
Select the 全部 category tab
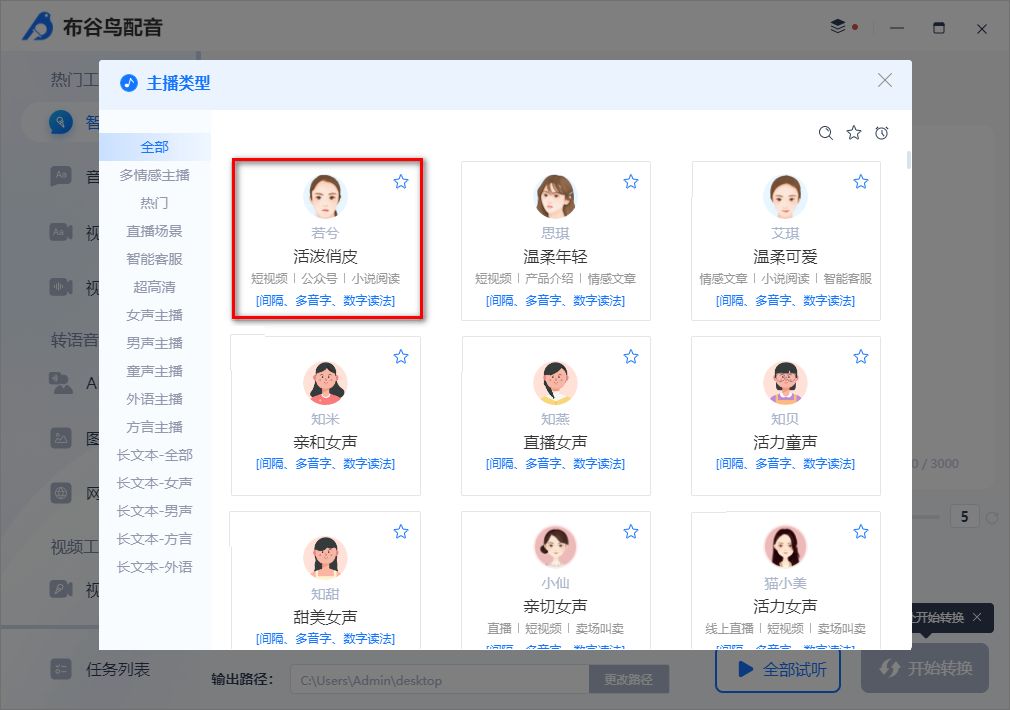155,147
